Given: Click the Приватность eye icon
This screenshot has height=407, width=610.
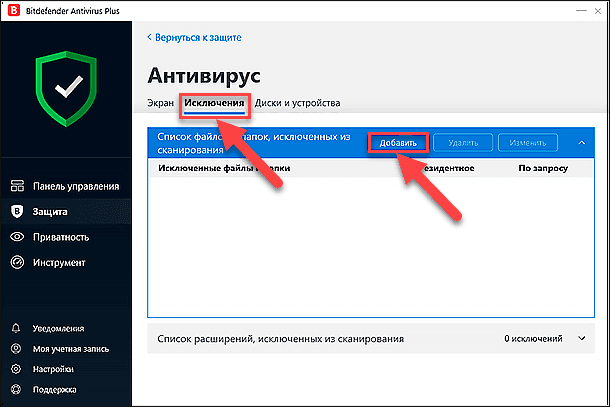Looking at the screenshot, I should point(17,237).
